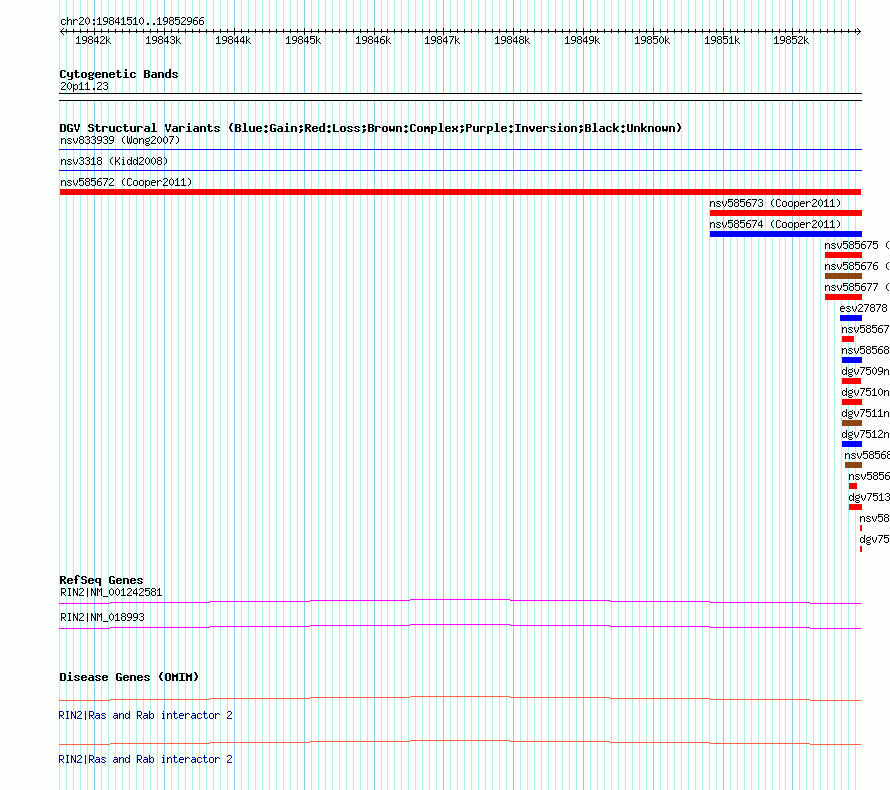
Task: Click the red bar under dgv7510n
Action: pos(851,402)
